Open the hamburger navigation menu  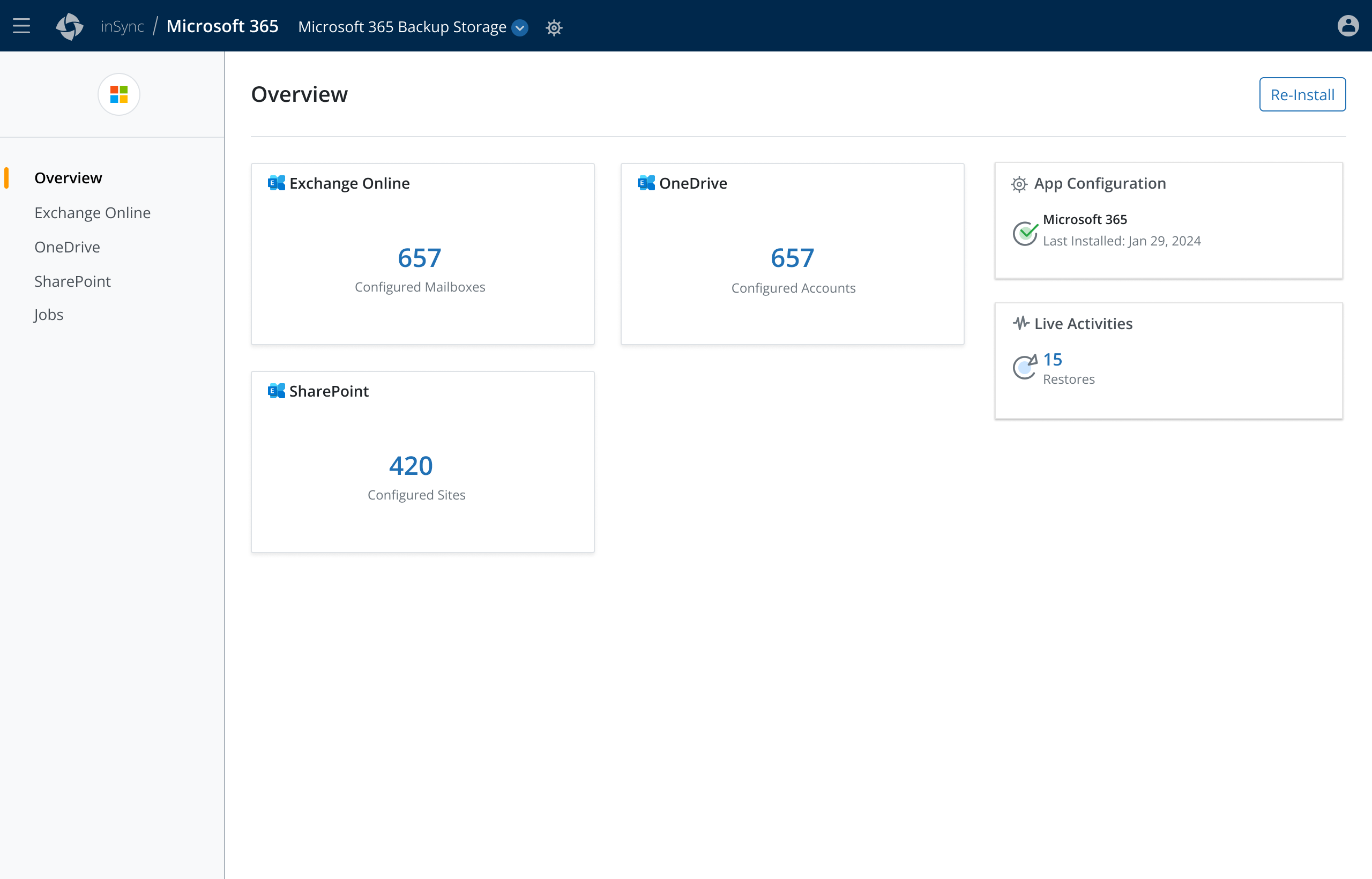click(21, 26)
